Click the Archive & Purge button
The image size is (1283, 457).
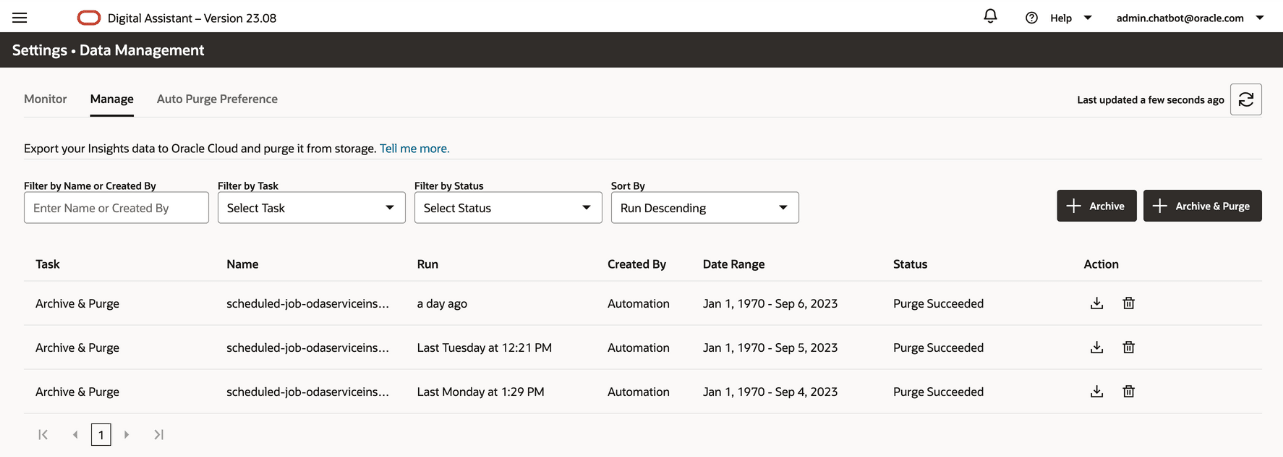pos(1201,206)
